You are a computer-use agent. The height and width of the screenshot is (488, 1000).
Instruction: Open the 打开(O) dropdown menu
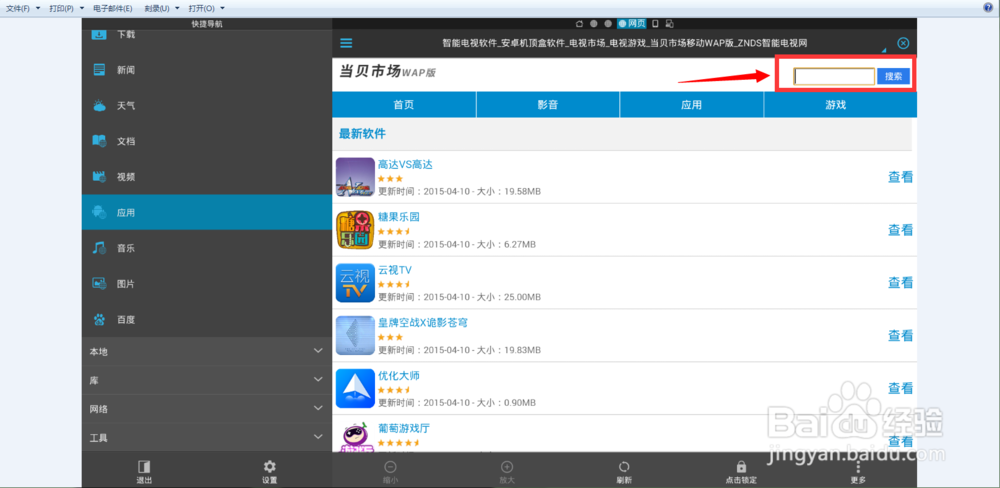click(x=207, y=8)
